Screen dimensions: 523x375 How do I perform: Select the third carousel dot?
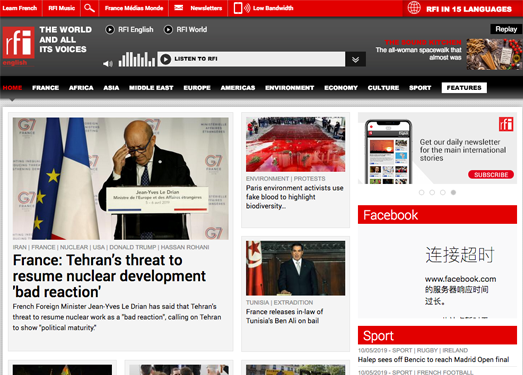tap(443, 193)
